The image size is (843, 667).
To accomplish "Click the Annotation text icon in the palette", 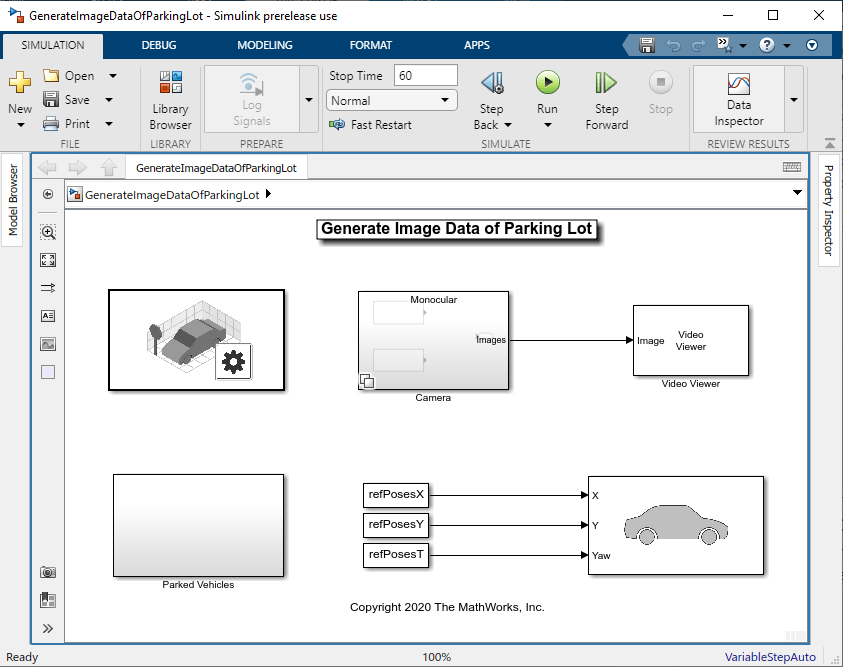I will click(x=48, y=316).
